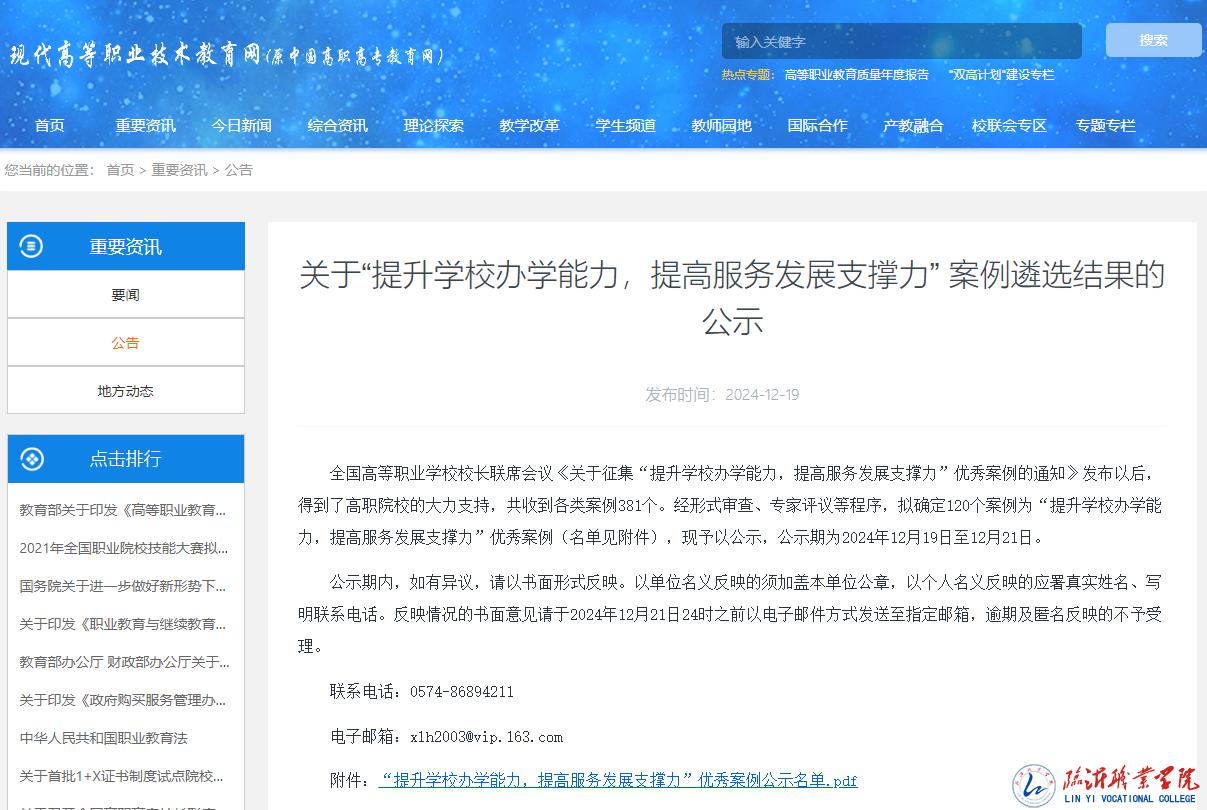Click the list icon beside 重要资讯 header
The height and width of the screenshot is (810, 1207).
point(32,246)
